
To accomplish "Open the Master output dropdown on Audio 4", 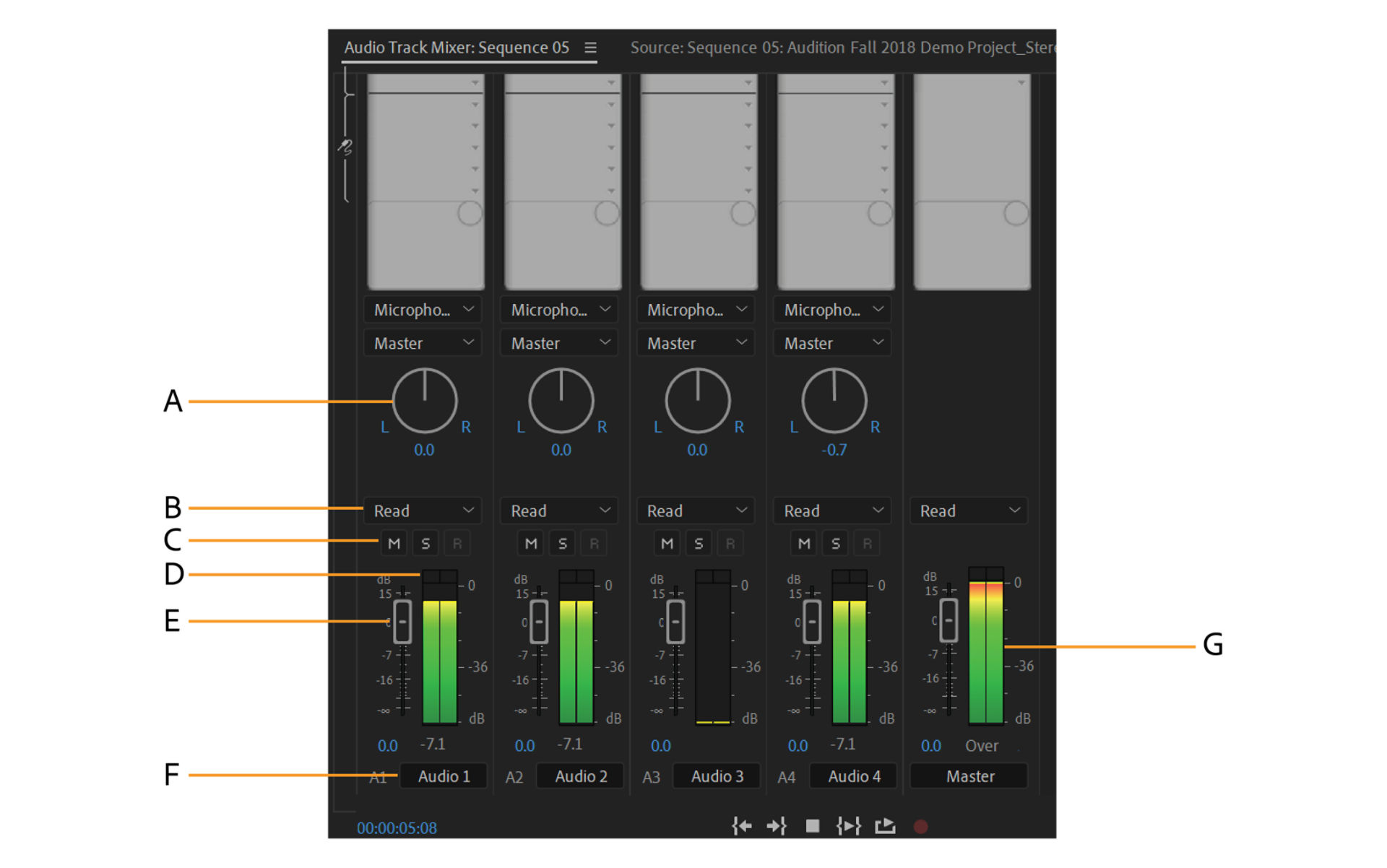I will click(x=831, y=342).
